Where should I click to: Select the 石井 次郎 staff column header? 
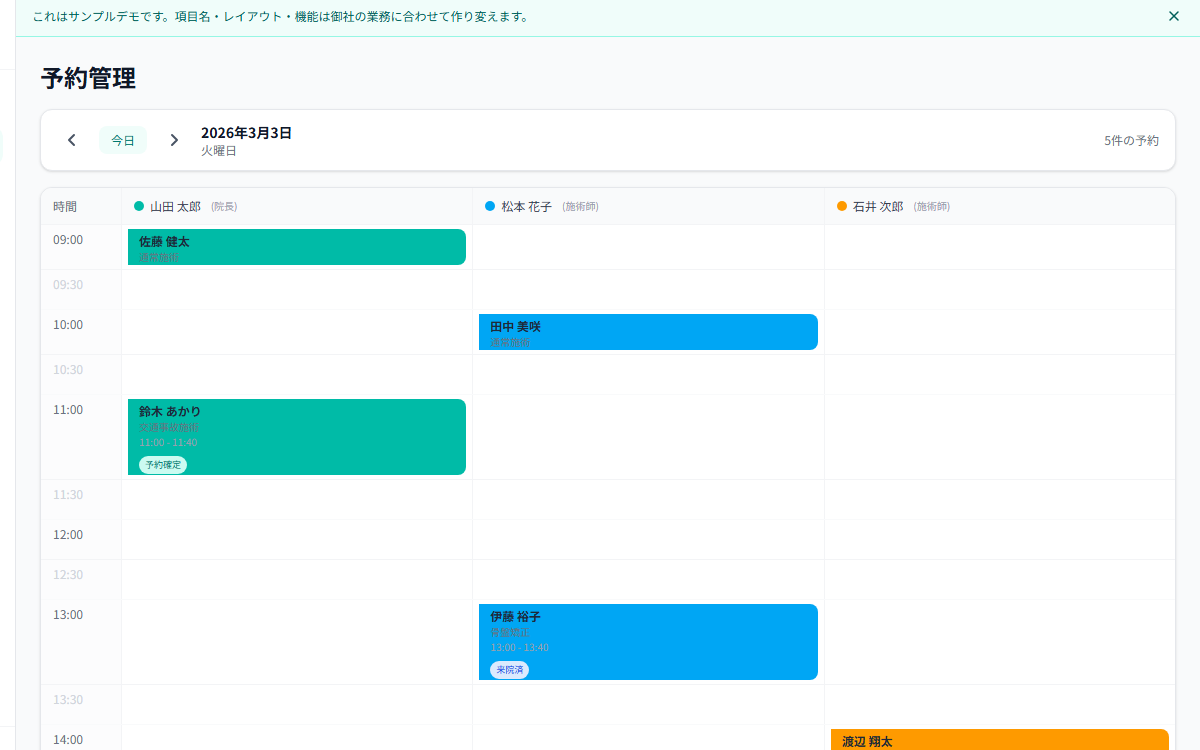tap(1000, 206)
